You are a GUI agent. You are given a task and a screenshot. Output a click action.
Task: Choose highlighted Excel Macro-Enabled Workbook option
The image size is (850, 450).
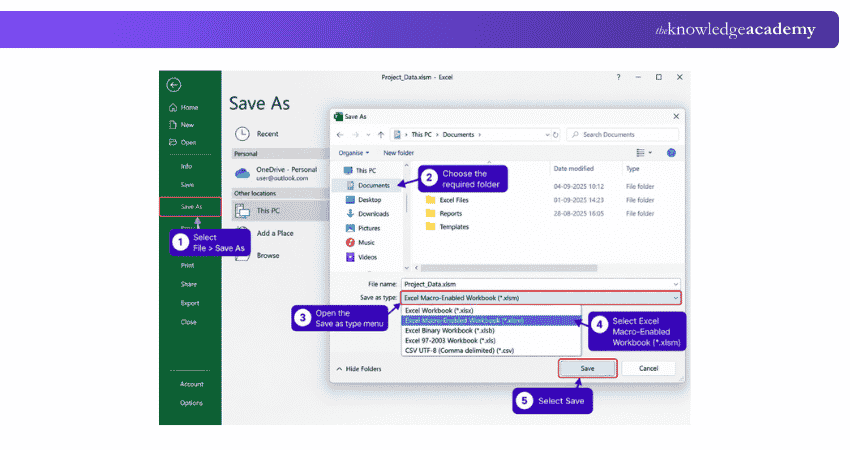[491, 320]
